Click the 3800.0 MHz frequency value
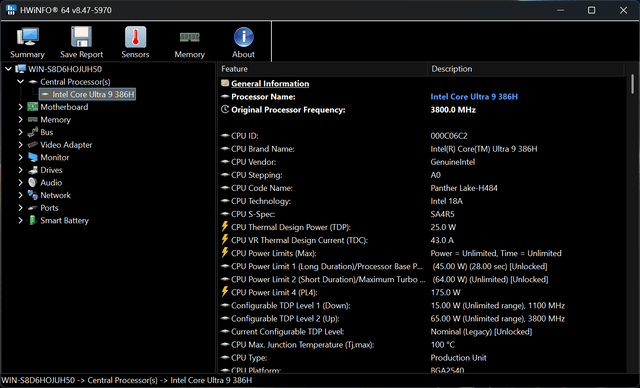This screenshot has height=388, width=640. coord(453,110)
